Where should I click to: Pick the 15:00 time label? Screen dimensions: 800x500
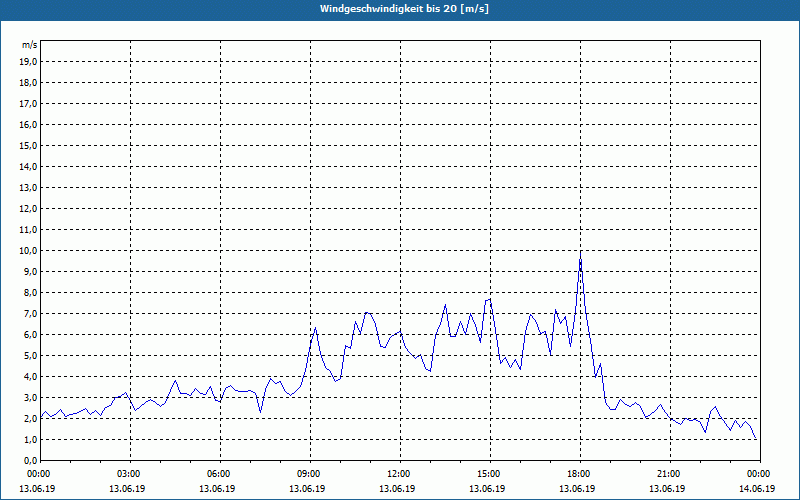[490, 474]
